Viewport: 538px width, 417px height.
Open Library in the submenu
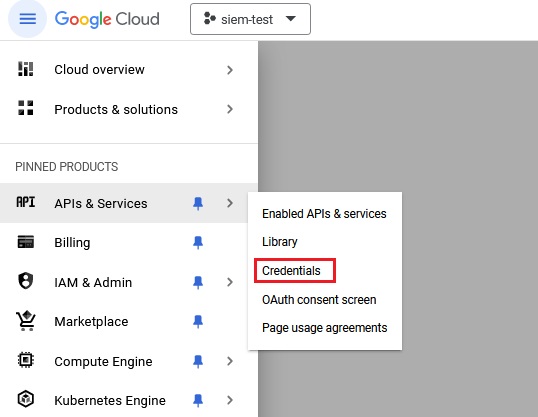pyautogui.click(x=280, y=242)
